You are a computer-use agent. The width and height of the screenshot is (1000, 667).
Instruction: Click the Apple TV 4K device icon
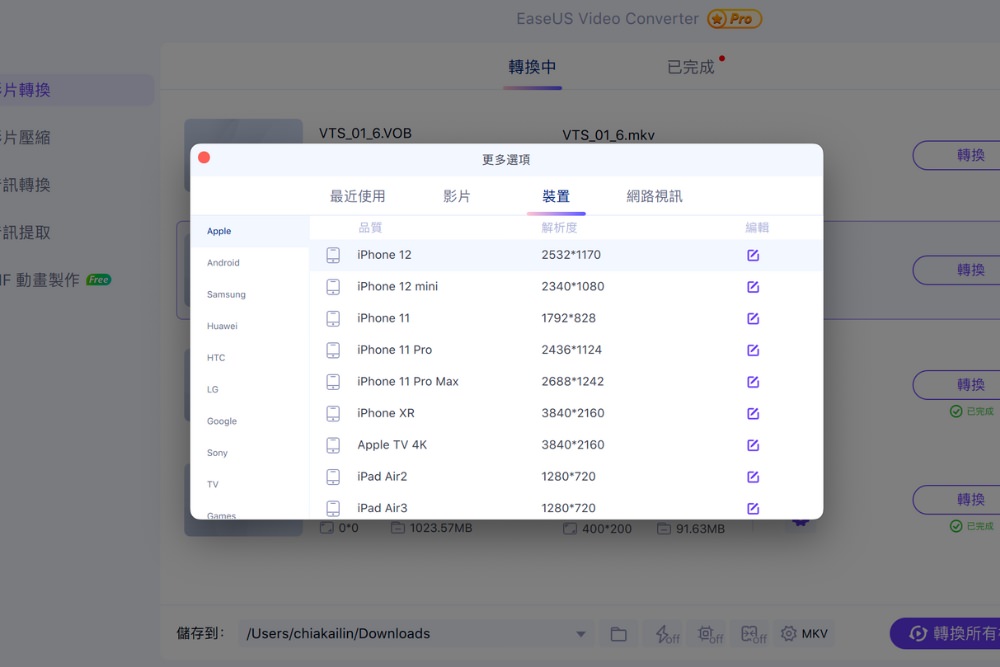pos(333,445)
